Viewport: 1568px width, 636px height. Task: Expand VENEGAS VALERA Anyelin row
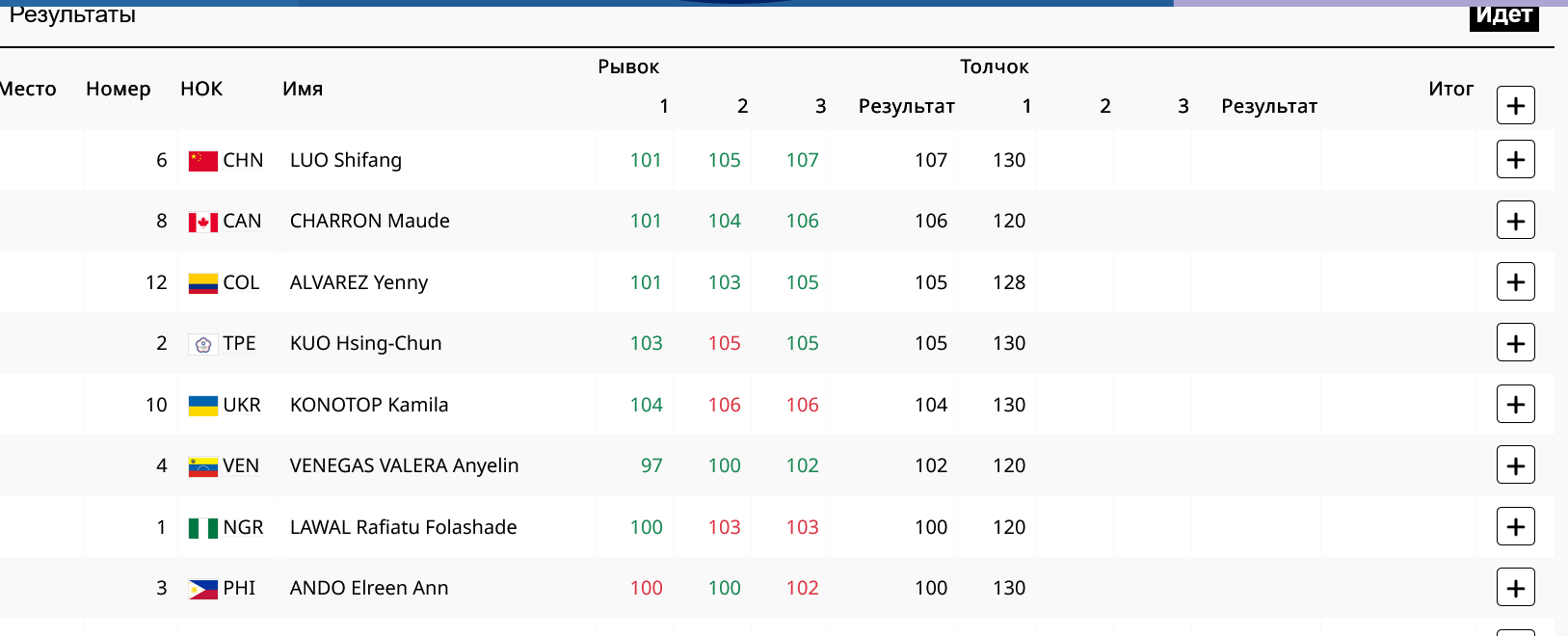click(1515, 465)
